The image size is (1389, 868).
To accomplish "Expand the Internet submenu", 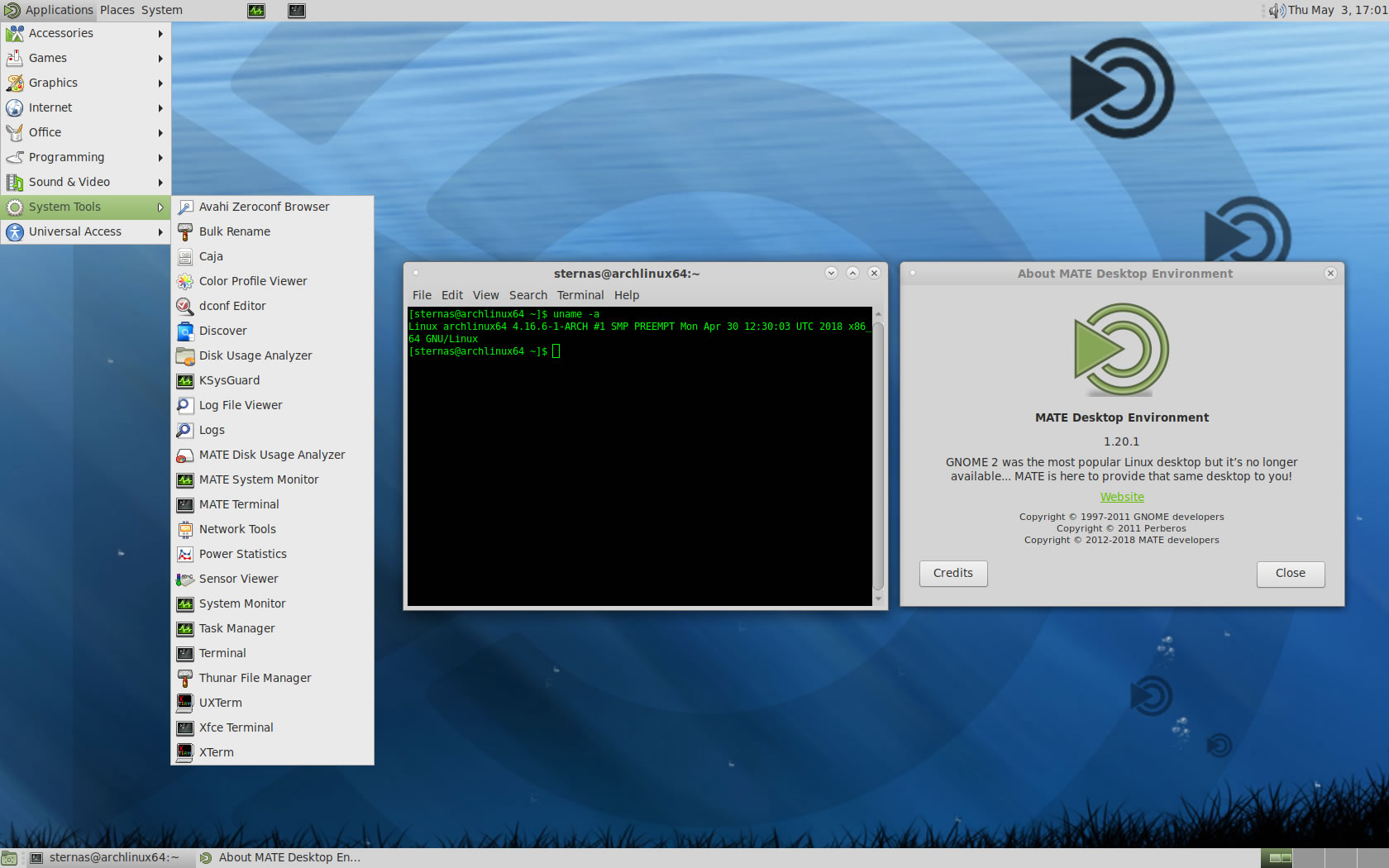I will [x=85, y=107].
